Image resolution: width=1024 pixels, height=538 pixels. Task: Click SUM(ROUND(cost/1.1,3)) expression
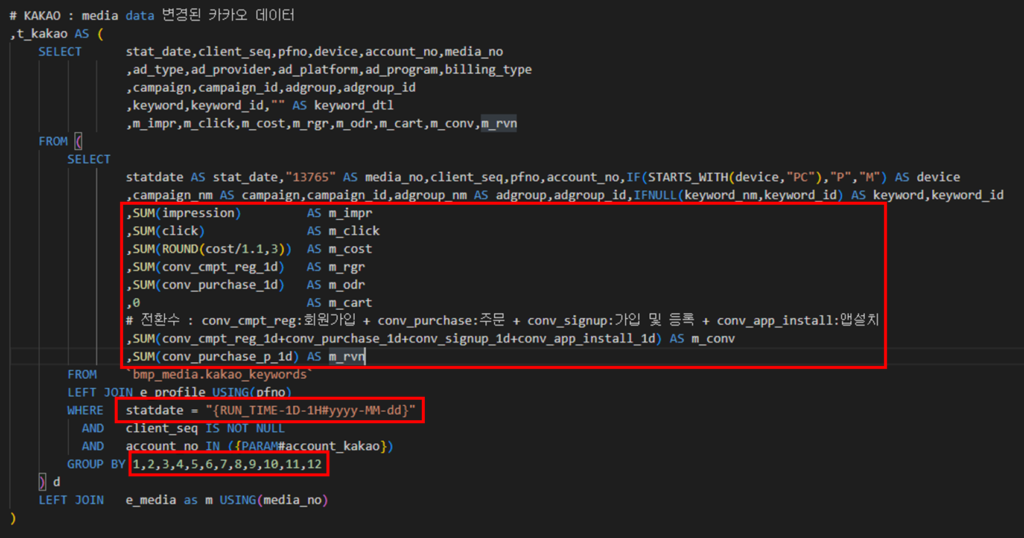(212, 249)
